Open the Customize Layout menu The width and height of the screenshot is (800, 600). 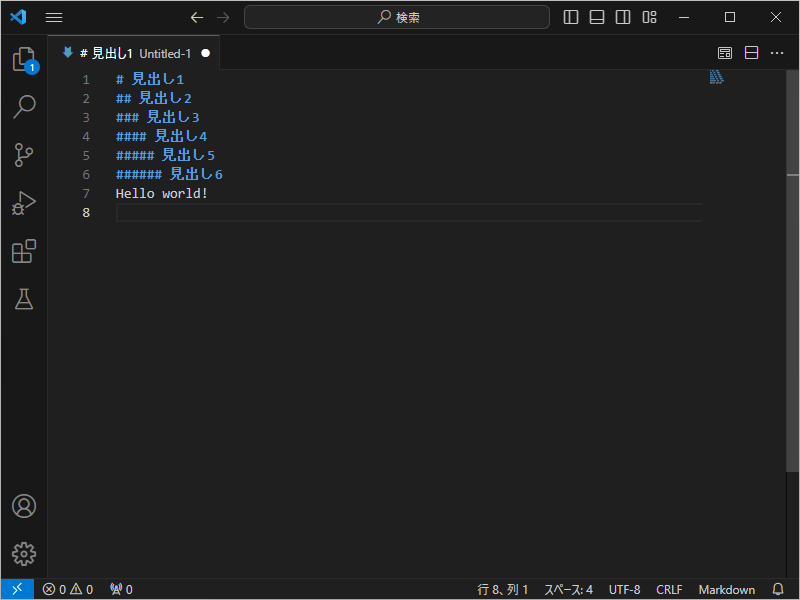(x=649, y=17)
